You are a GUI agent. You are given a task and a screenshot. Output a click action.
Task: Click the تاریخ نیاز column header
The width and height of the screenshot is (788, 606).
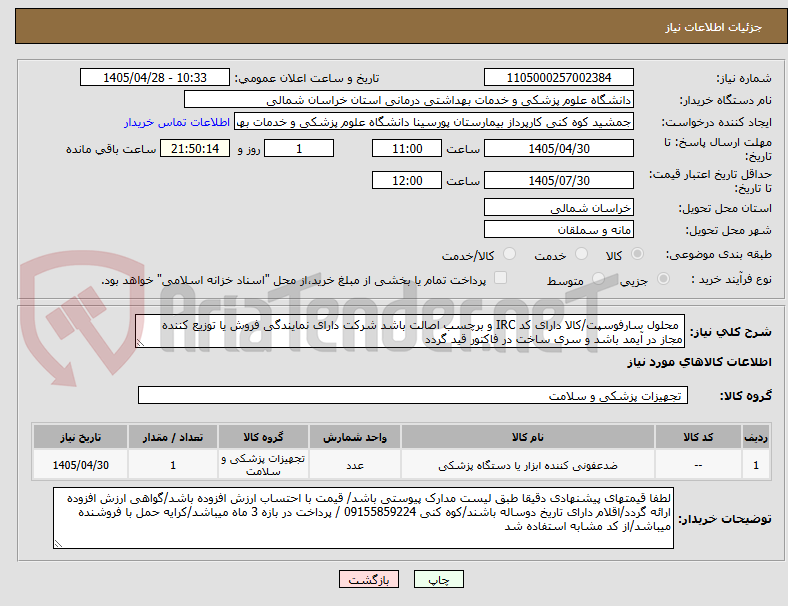80,437
